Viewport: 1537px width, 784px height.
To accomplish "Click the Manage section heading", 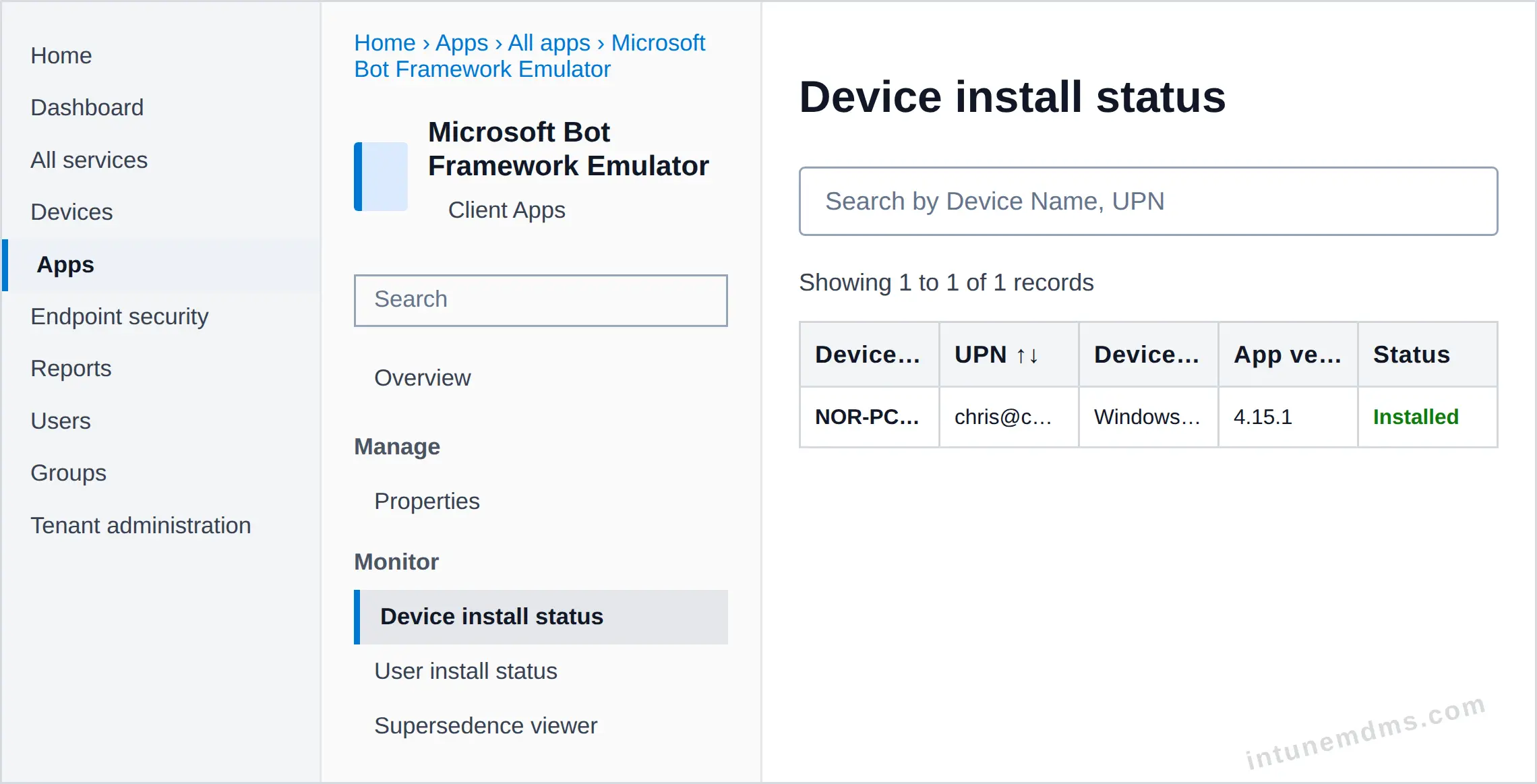I will point(397,446).
